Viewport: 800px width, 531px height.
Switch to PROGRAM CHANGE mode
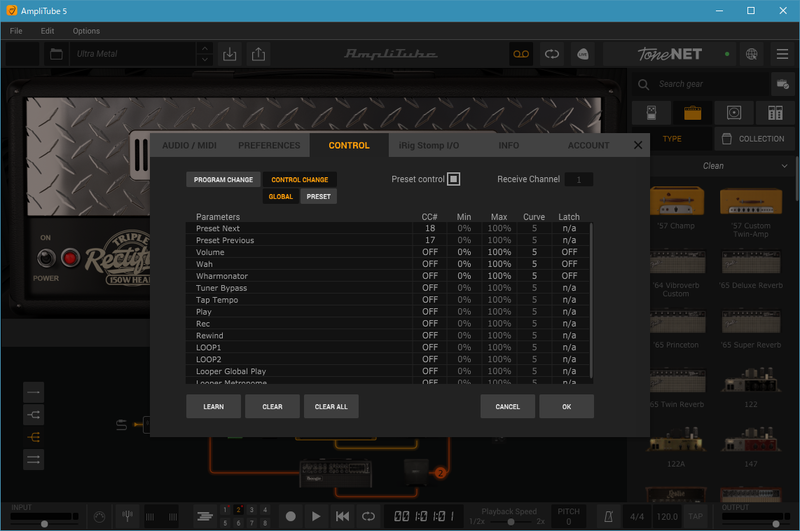[223, 180]
